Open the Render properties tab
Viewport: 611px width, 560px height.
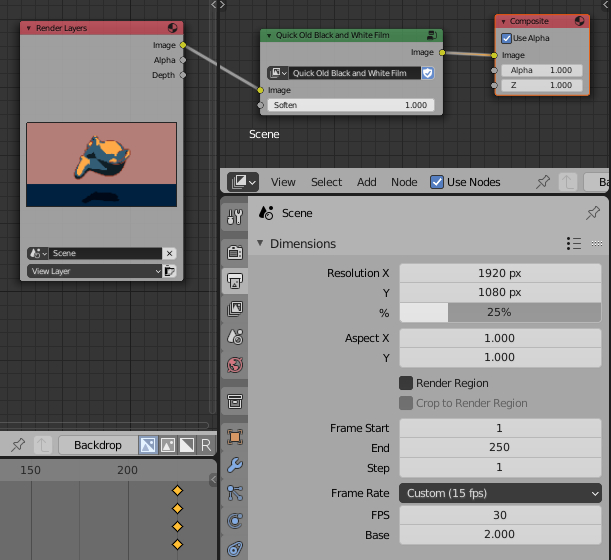tap(235, 252)
